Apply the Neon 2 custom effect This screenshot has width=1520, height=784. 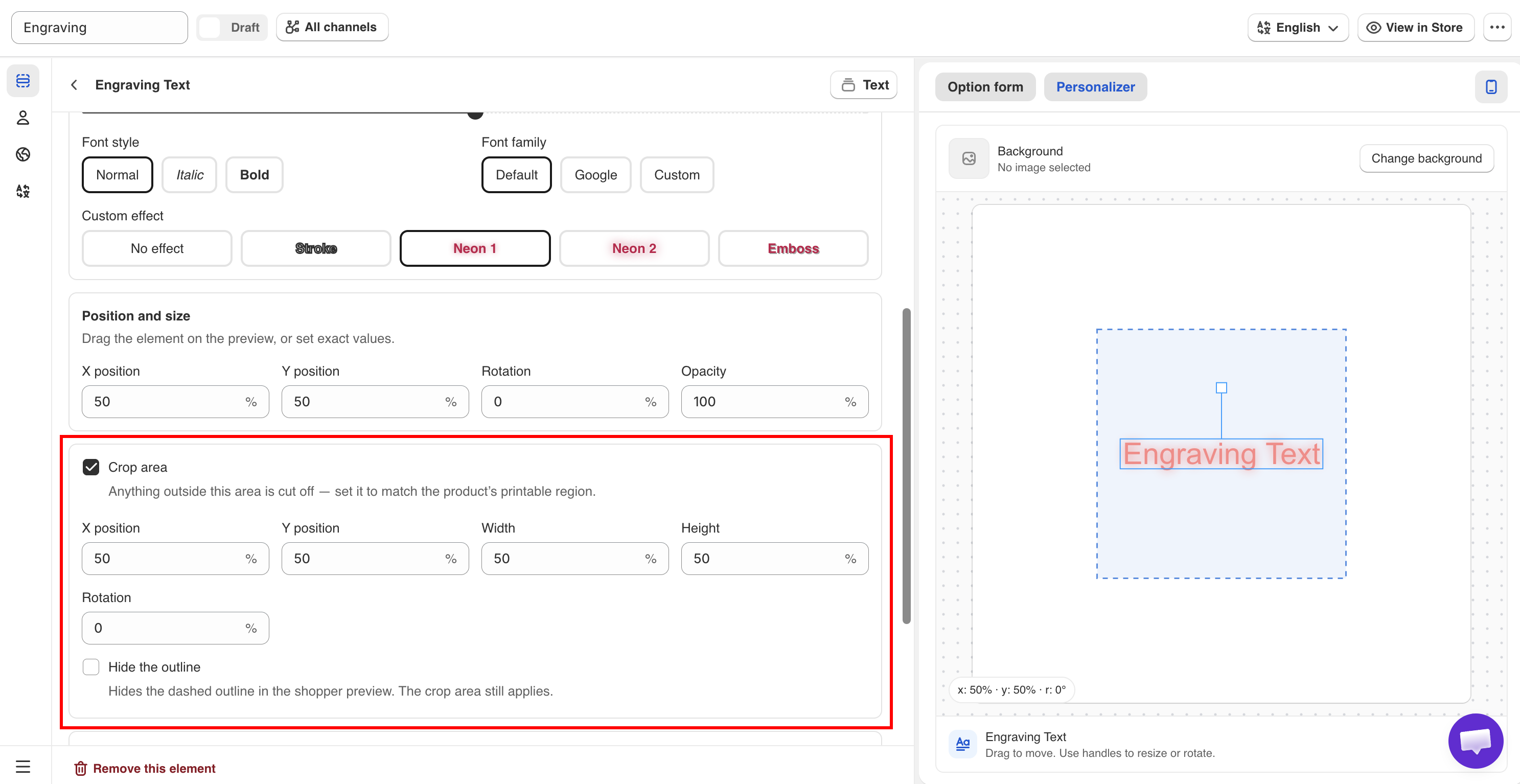pyautogui.click(x=634, y=248)
